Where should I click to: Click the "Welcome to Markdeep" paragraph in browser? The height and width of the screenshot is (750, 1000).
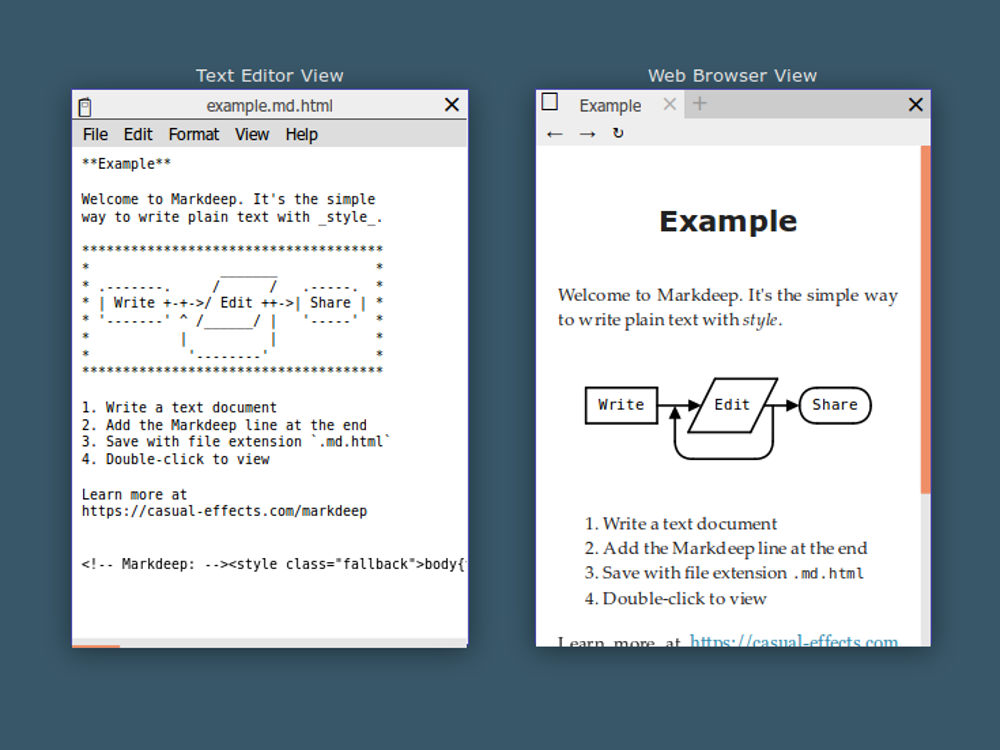[728, 307]
